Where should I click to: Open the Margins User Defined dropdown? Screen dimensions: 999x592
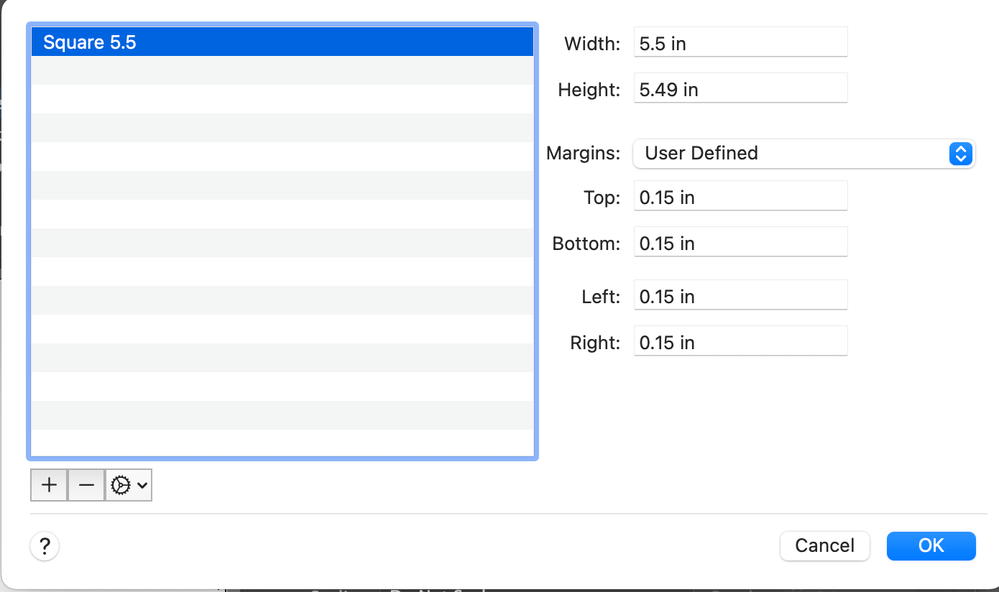click(803, 153)
